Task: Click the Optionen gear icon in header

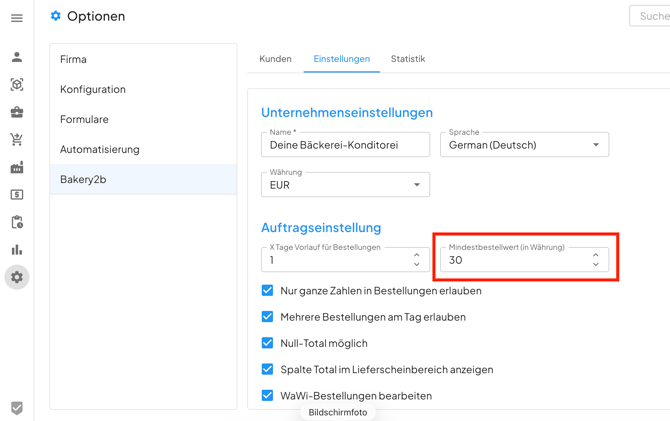Action: tap(56, 16)
